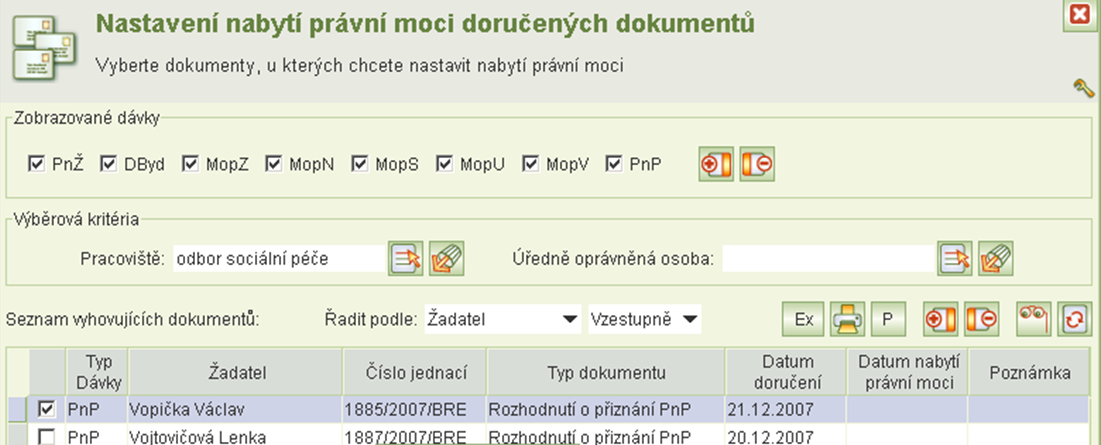Viewport: 1101px width, 445px height.
Task: Click the glasses preview icon
Action: pos(1032,319)
